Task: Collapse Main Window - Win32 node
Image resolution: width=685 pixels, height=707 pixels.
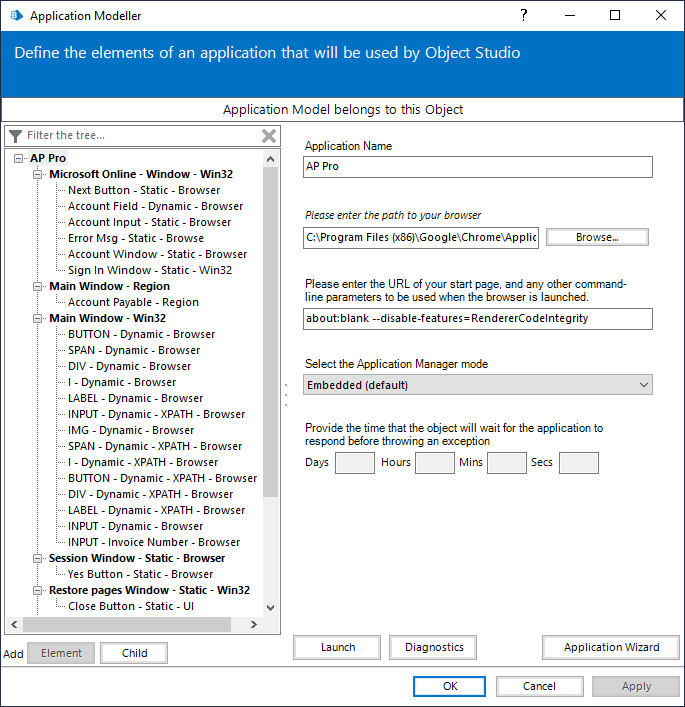Action: [x=37, y=318]
